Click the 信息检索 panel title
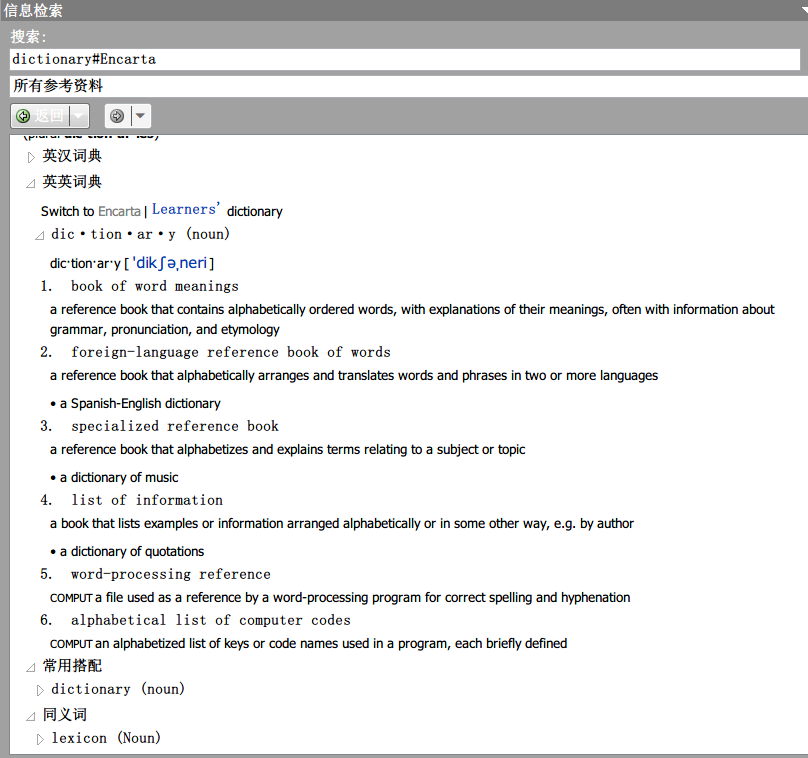 pyautogui.click(x=33, y=10)
